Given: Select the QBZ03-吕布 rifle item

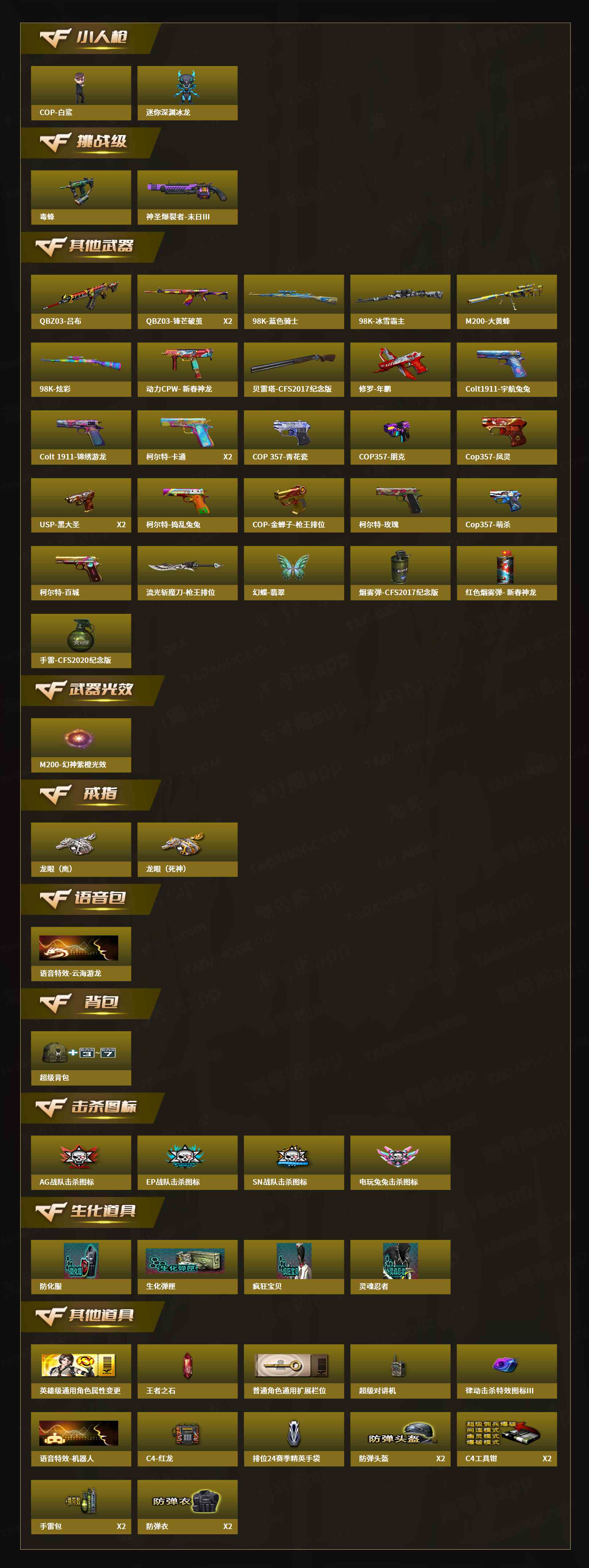Looking at the screenshot, I should [x=81, y=302].
